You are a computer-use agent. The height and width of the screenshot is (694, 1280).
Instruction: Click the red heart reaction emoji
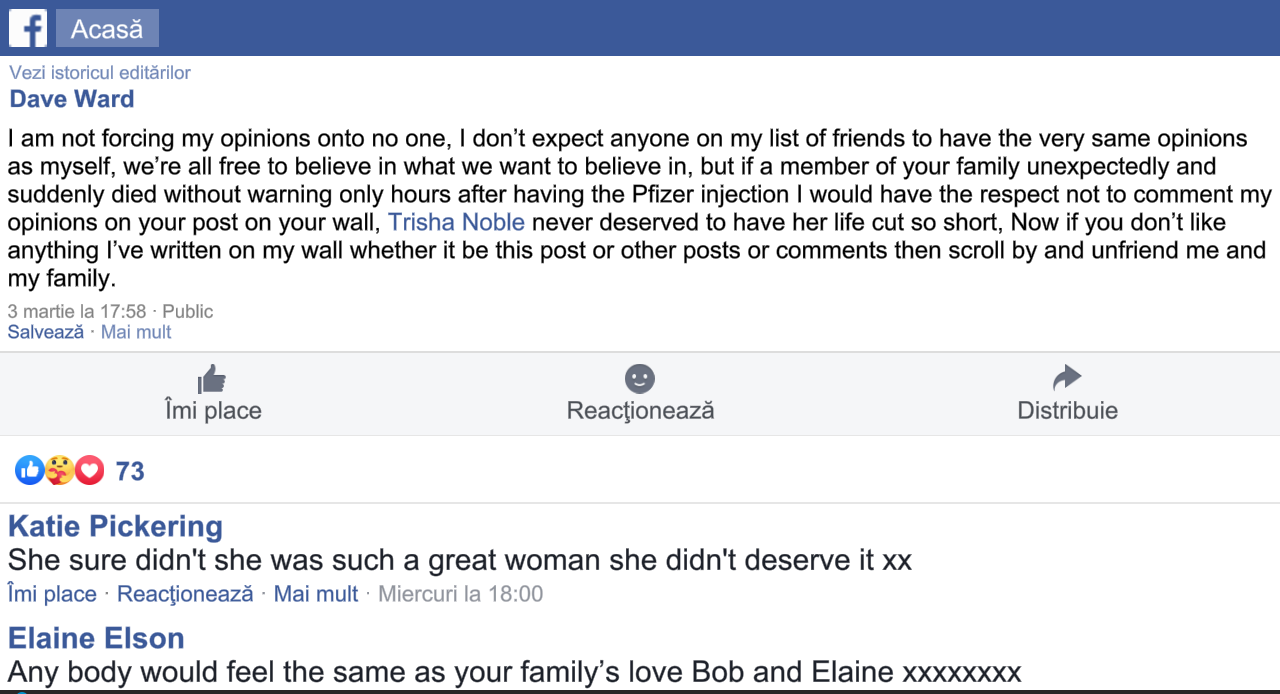90,470
